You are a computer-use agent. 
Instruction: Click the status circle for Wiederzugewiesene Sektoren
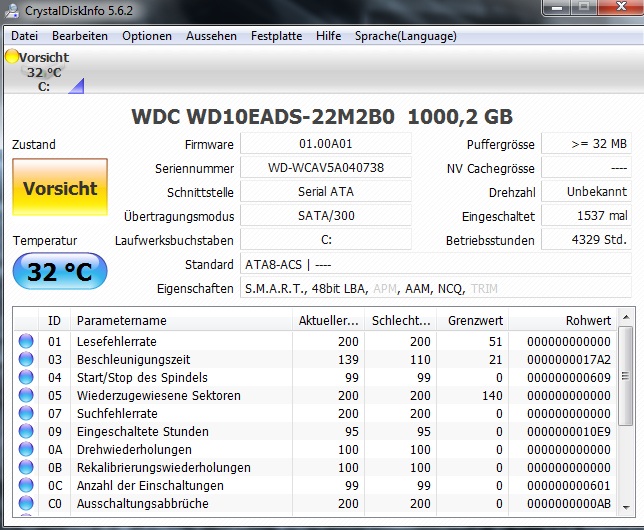point(26,395)
